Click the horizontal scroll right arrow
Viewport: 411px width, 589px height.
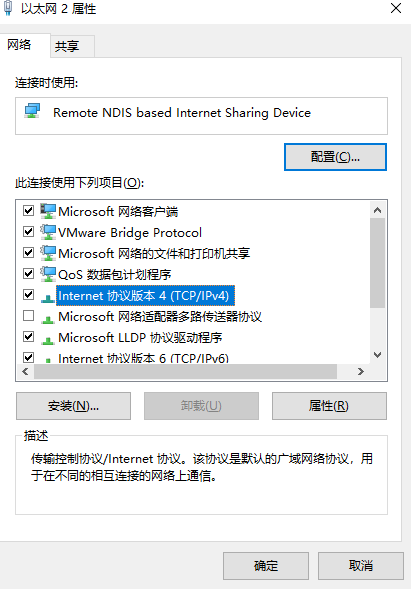[361, 372]
